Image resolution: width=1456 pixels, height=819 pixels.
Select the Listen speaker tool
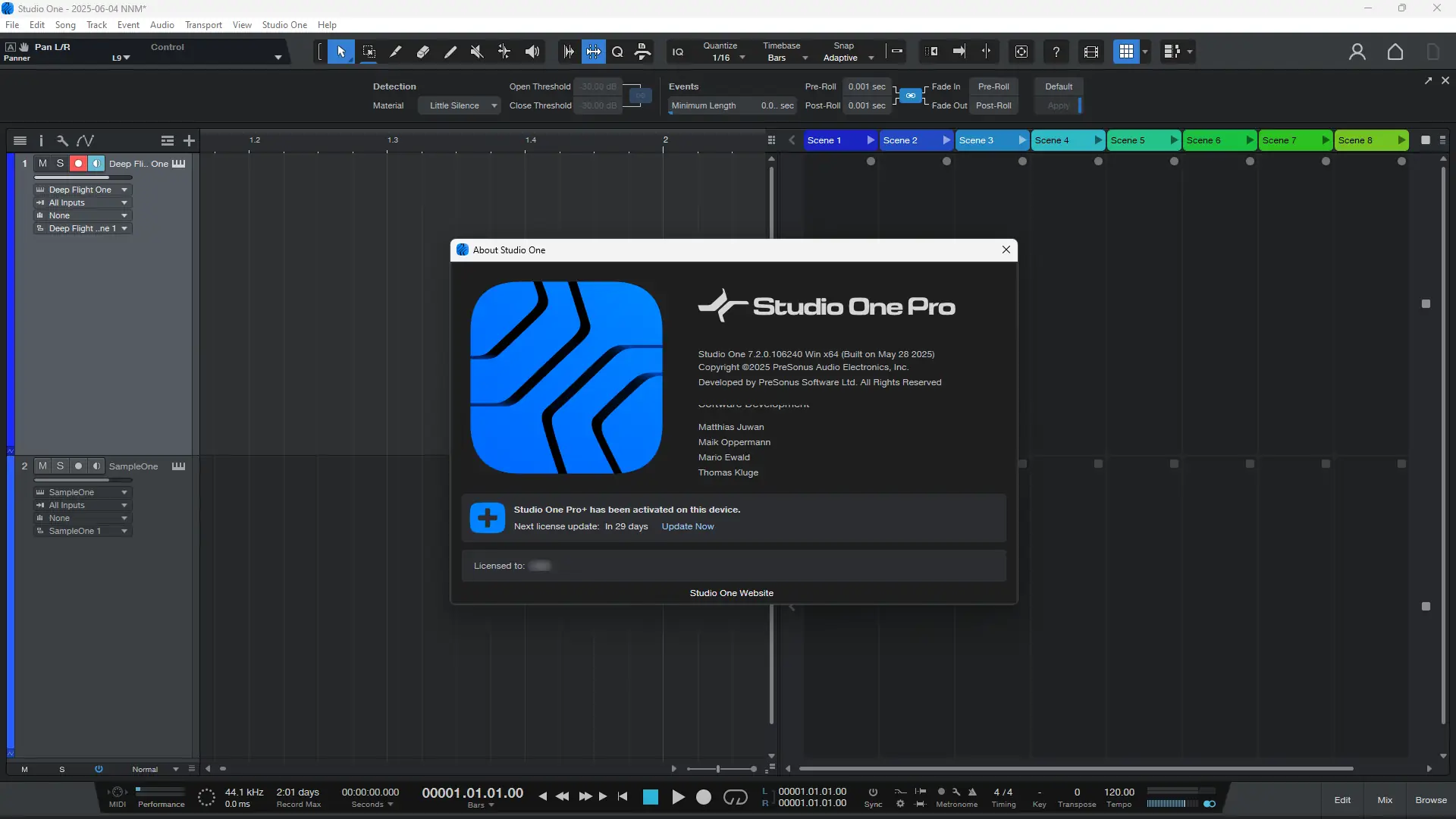pyautogui.click(x=532, y=52)
